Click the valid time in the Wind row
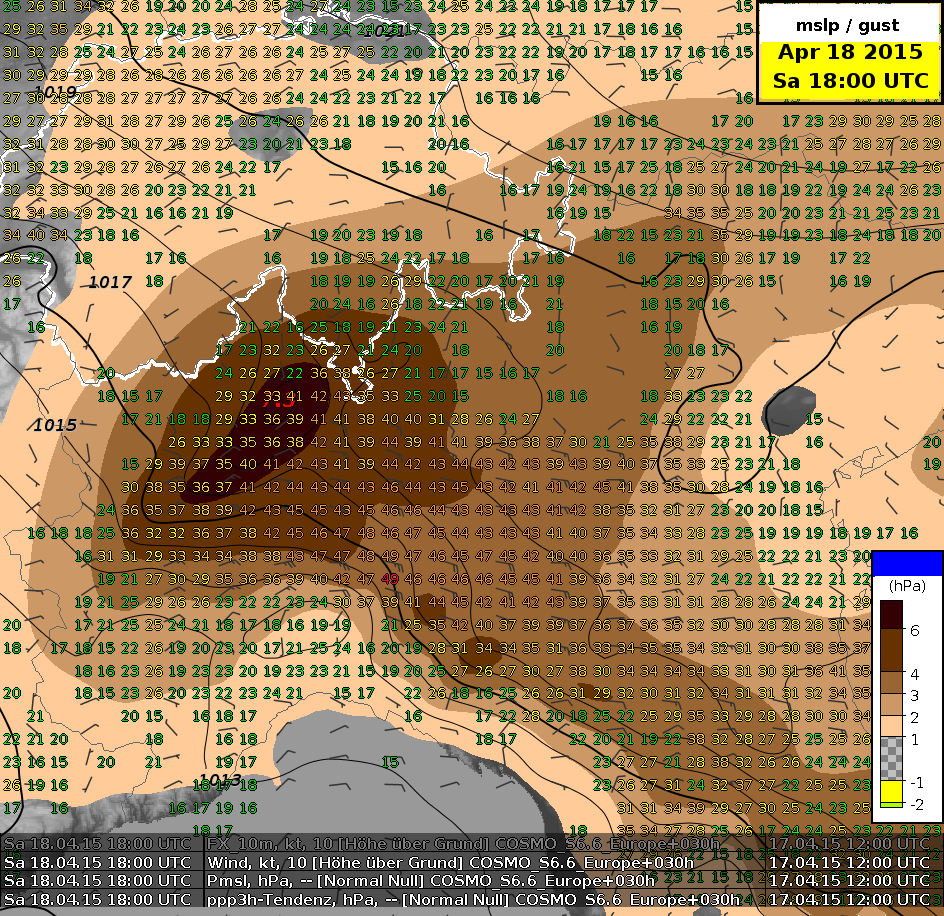 [98, 862]
